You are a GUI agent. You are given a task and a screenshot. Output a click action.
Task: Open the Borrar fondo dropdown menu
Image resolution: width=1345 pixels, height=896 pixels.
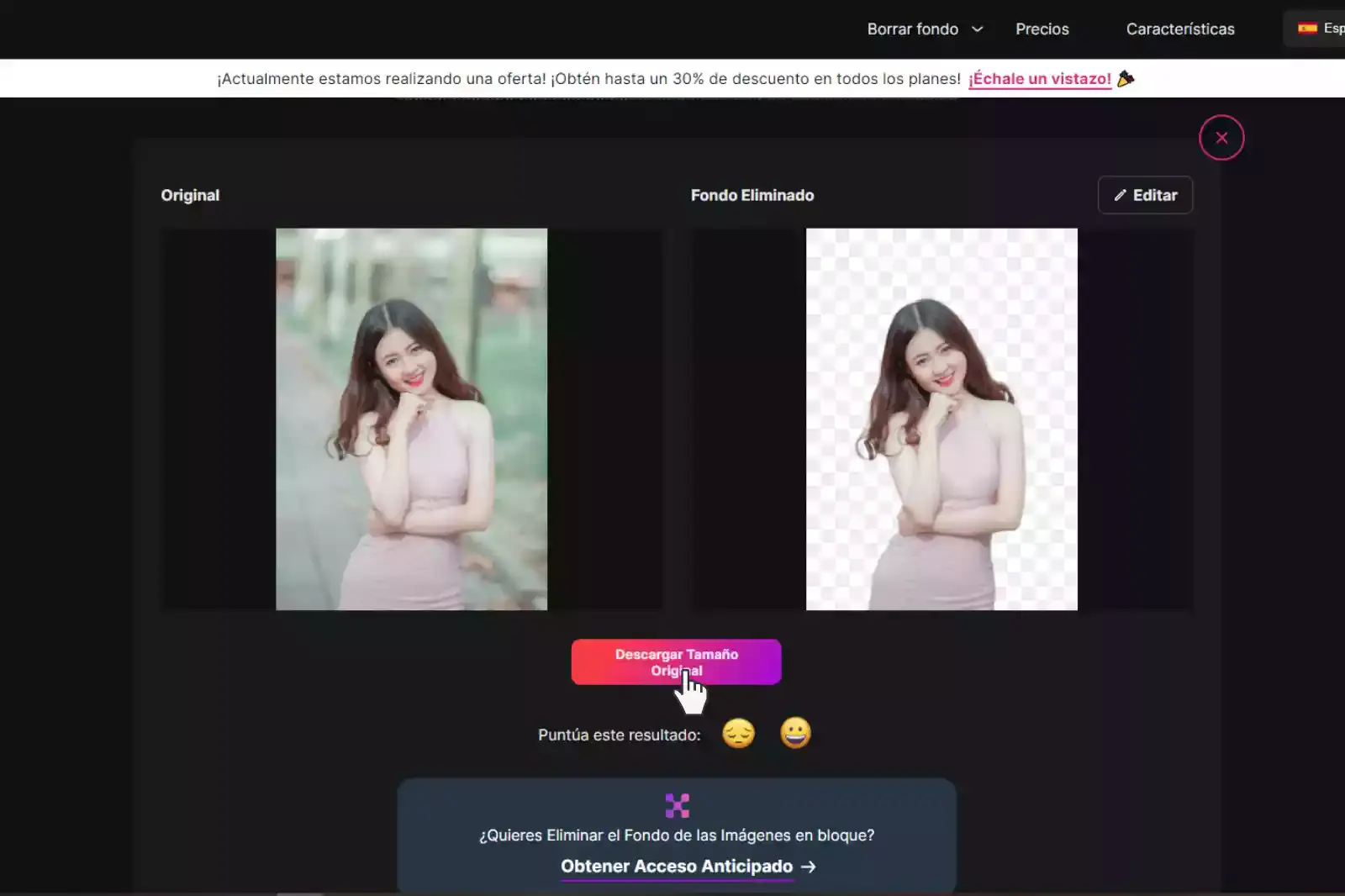pos(925,29)
